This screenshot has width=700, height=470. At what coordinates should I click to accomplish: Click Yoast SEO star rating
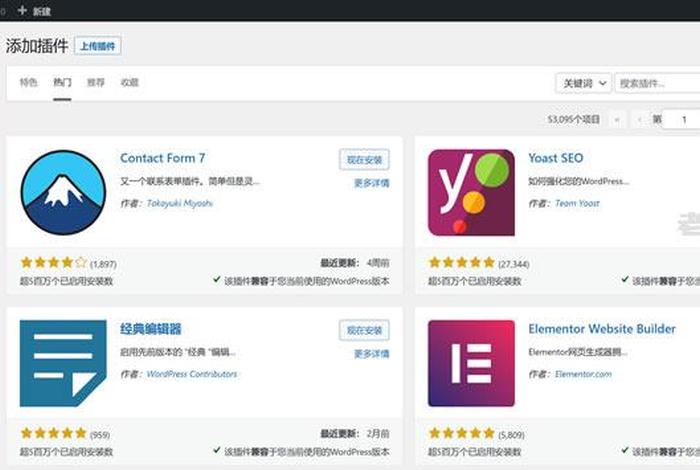point(462,262)
